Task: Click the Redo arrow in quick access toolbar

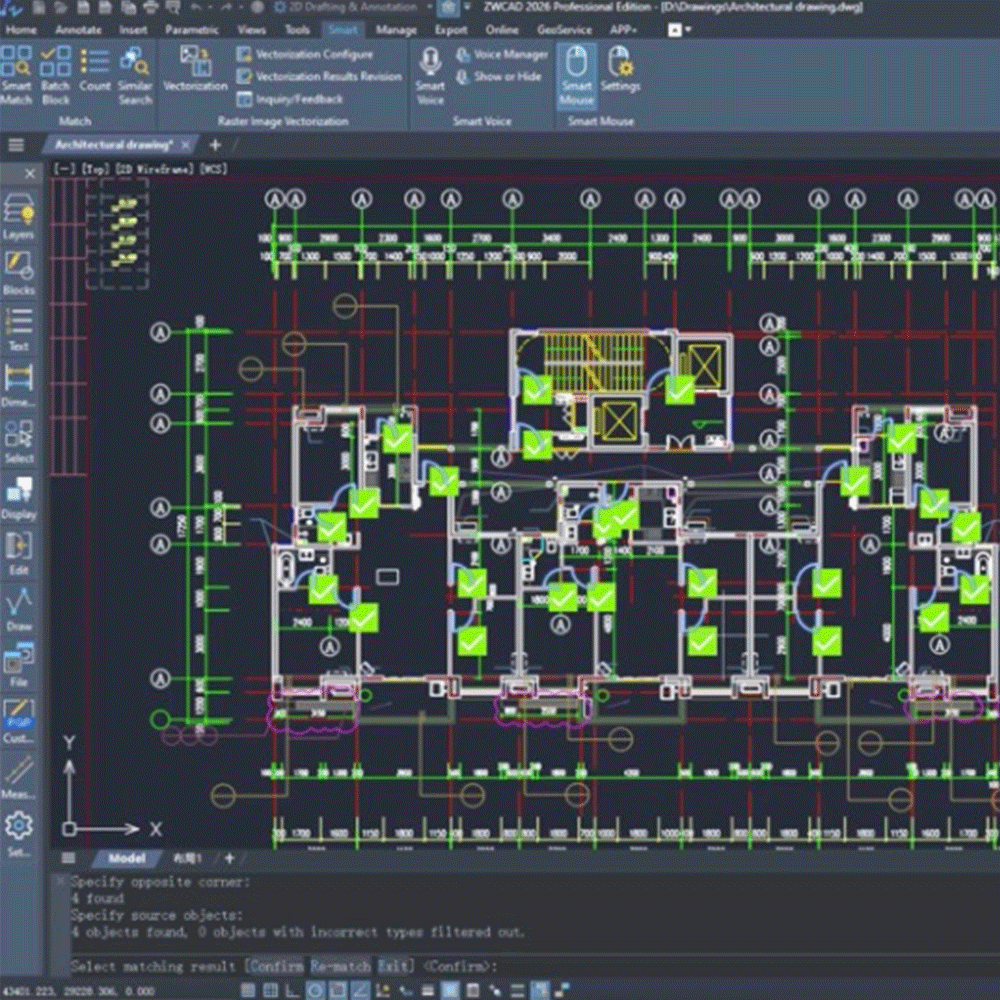Action: (x=226, y=8)
